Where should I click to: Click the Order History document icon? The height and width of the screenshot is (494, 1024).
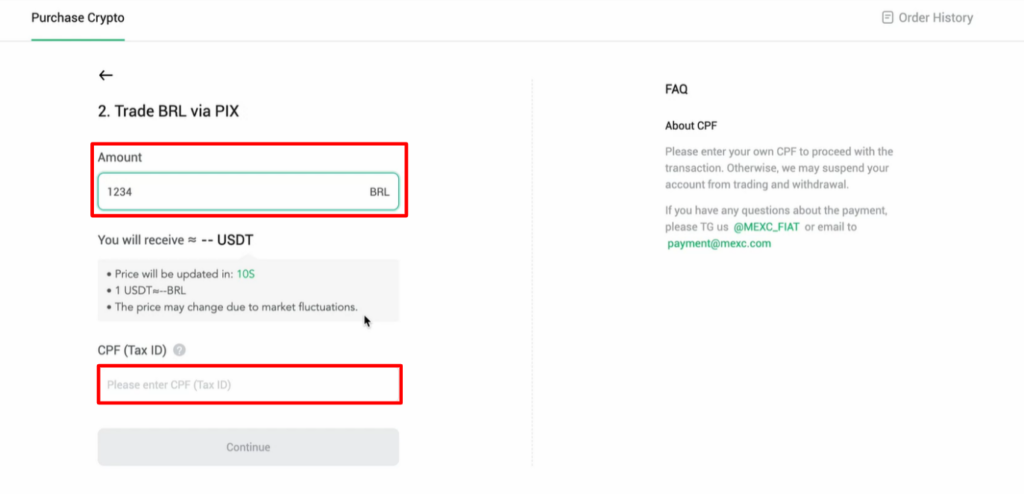[887, 18]
